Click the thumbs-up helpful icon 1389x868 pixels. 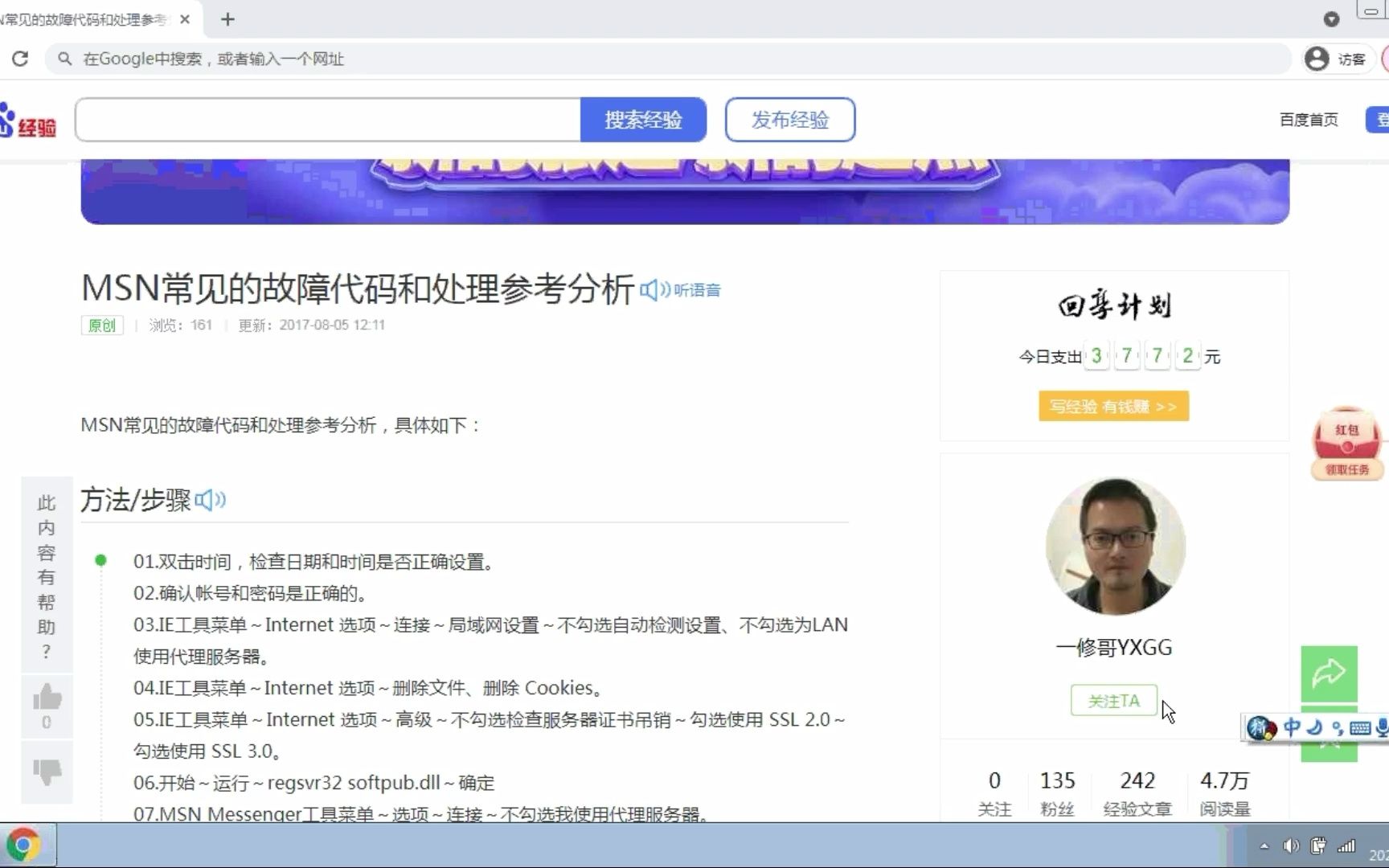47,697
